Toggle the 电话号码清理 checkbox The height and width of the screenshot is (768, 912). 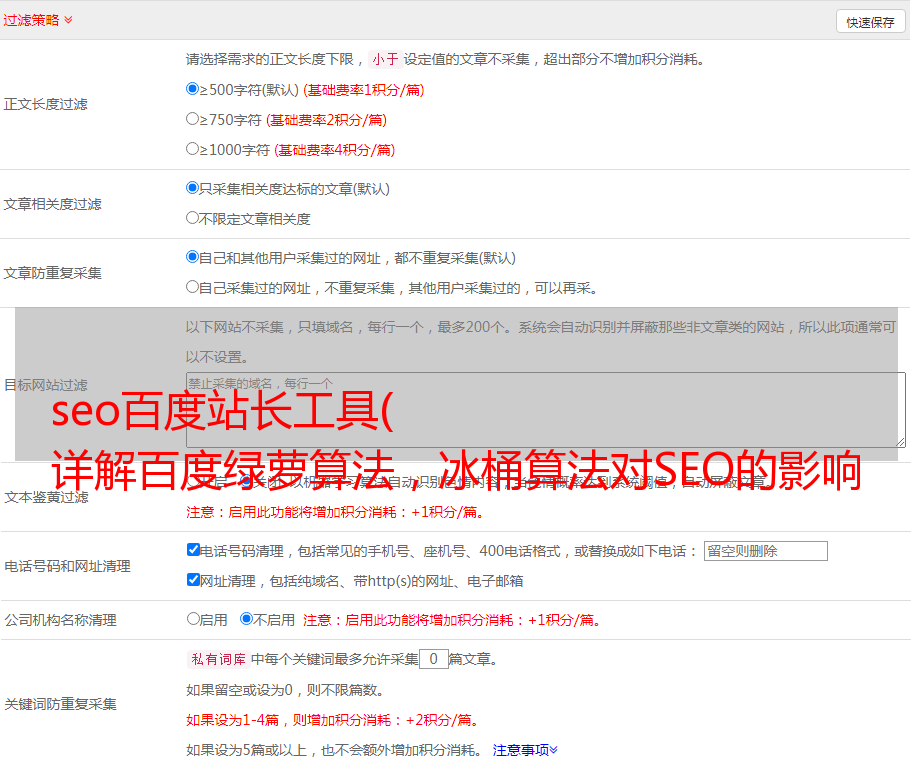coord(193,550)
